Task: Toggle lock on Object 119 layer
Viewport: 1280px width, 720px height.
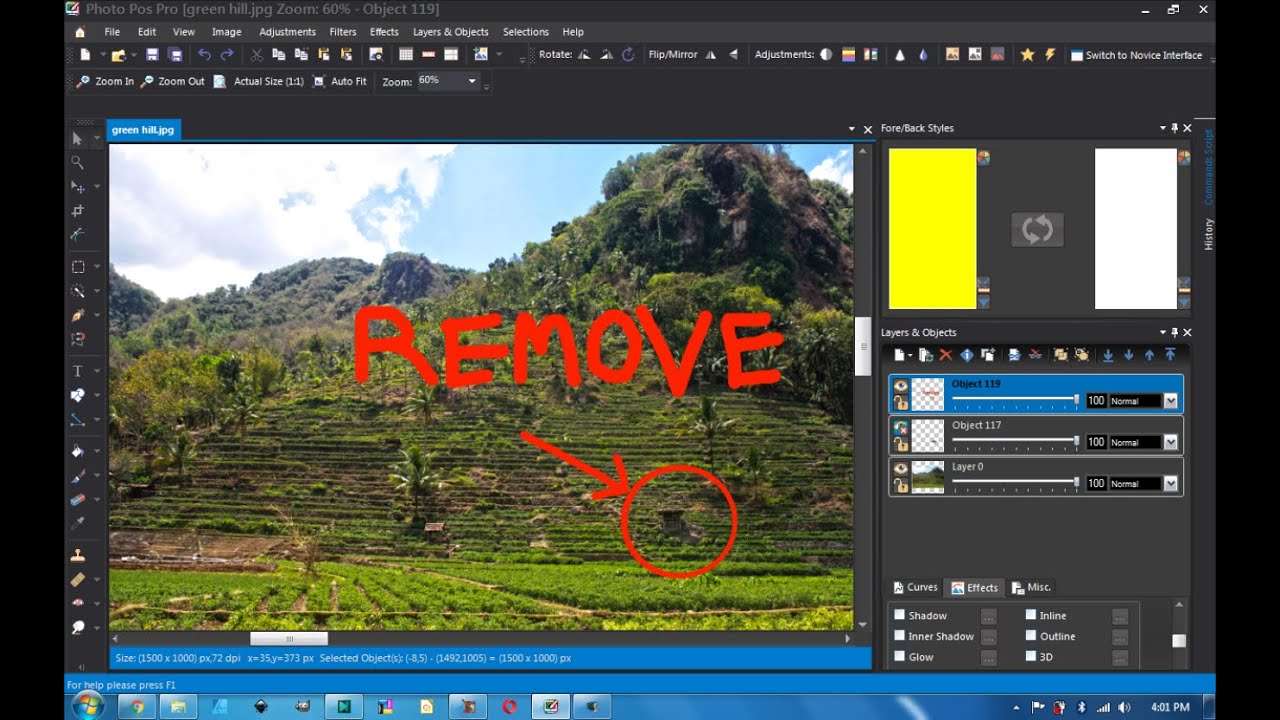Action: pyautogui.click(x=901, y=402)
